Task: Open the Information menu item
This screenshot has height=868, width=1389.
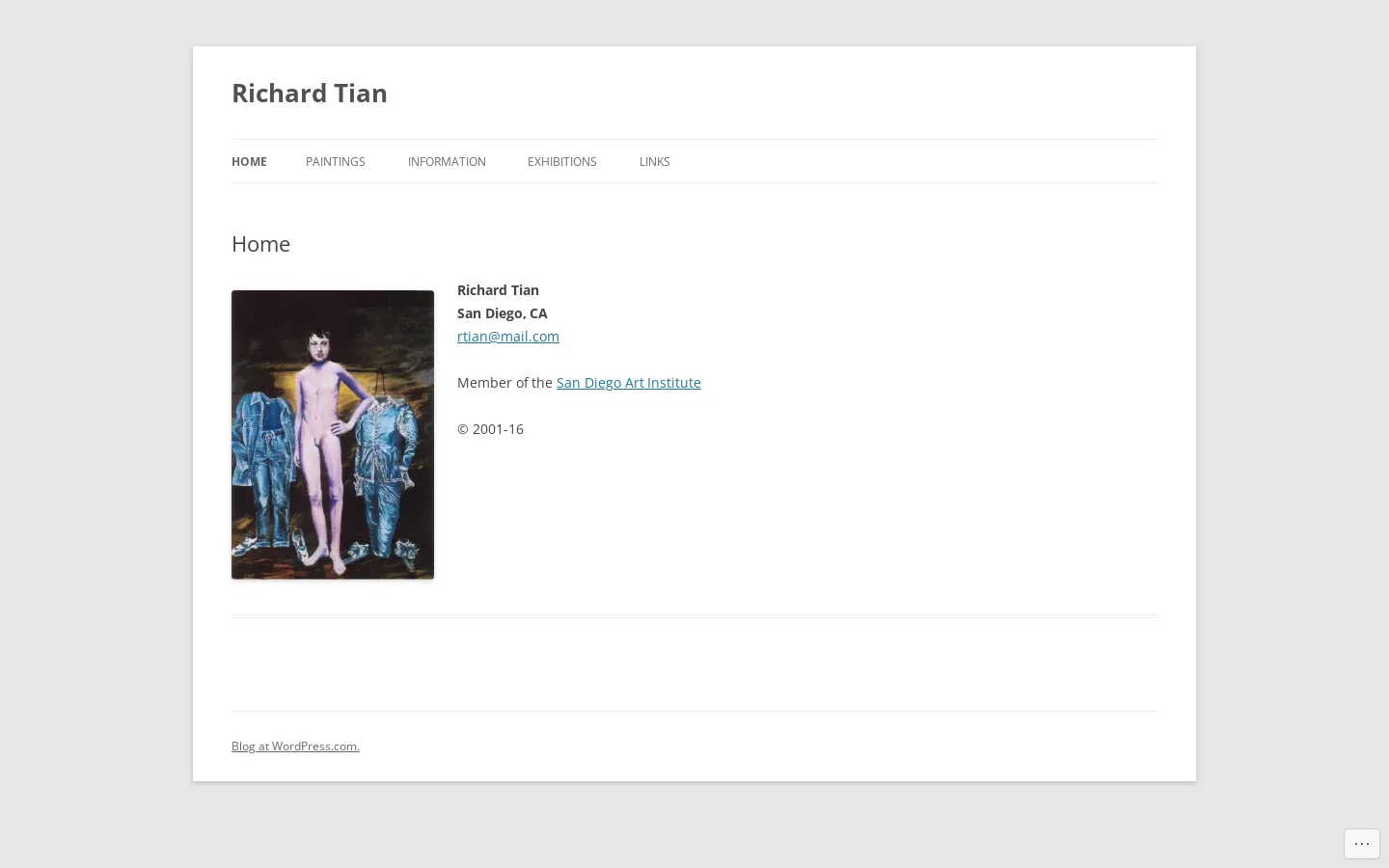Action: click(x=447, y=161)
